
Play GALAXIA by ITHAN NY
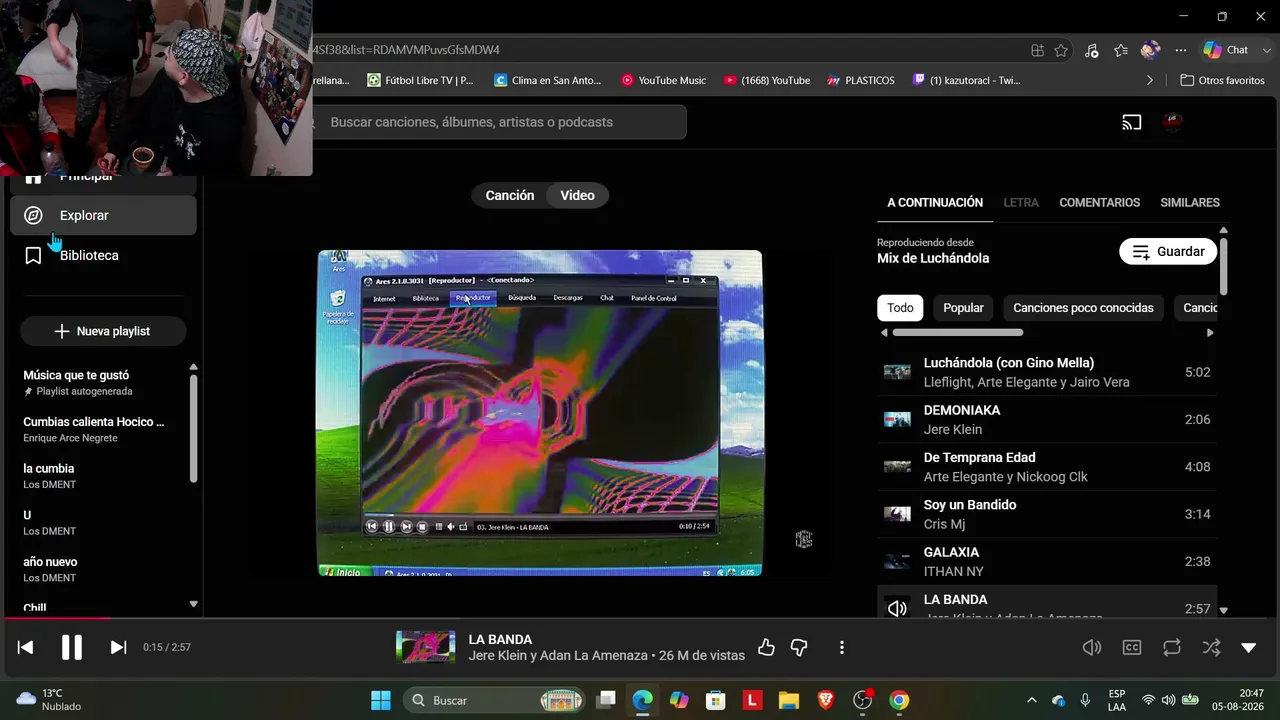point(1047,561)
